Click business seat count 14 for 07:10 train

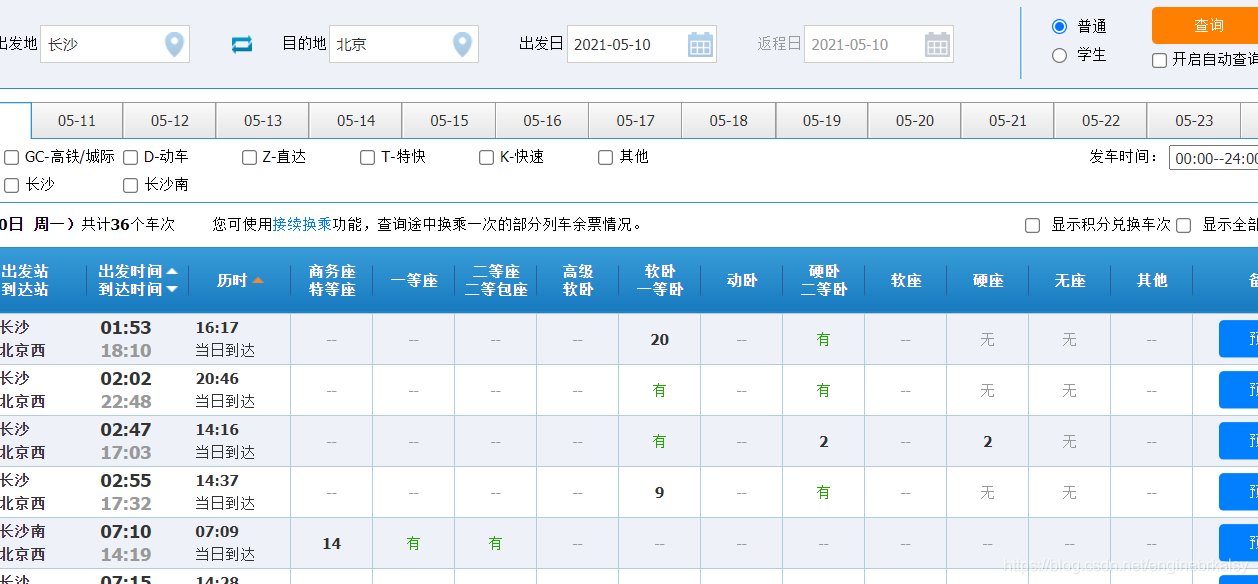click(x=332, y=544)
